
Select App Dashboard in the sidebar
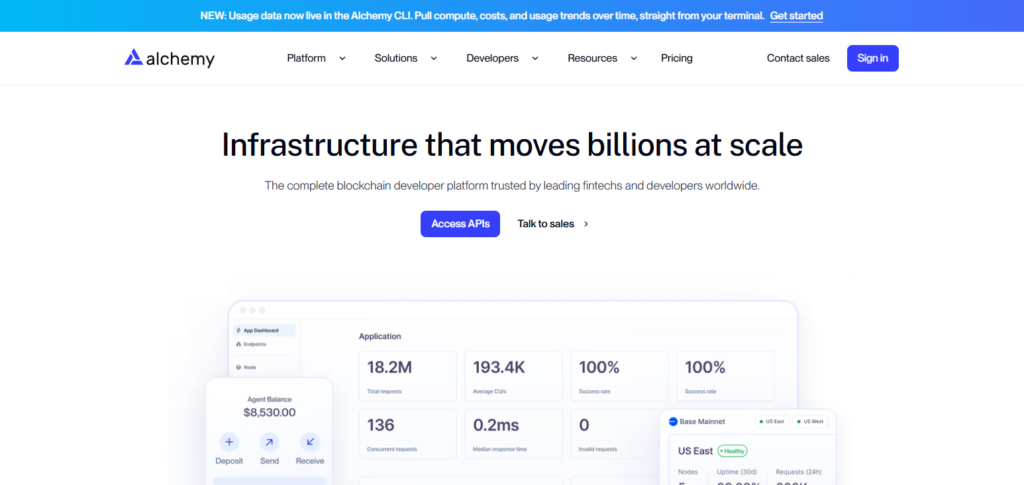coord(264,330)
